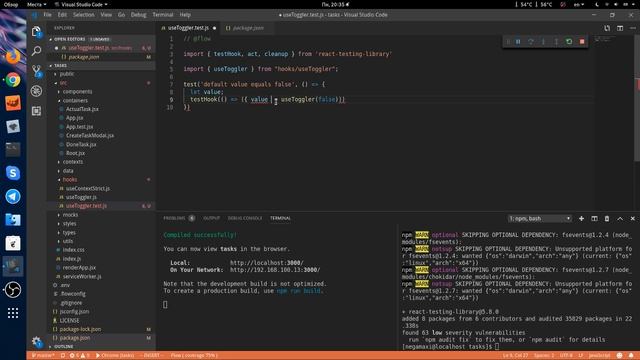Open the Help menu

185,15
